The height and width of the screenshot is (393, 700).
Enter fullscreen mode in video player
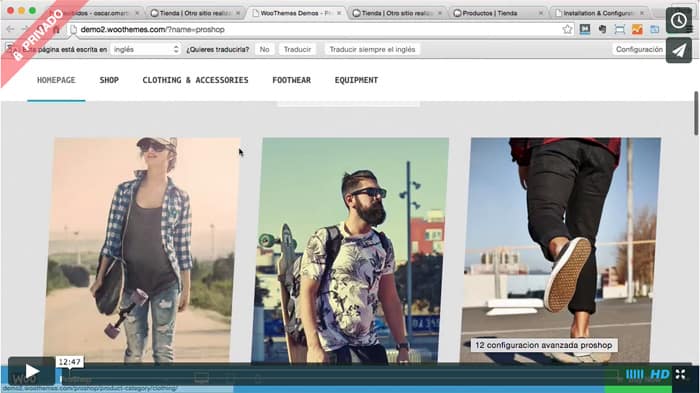tap(680, 374)
